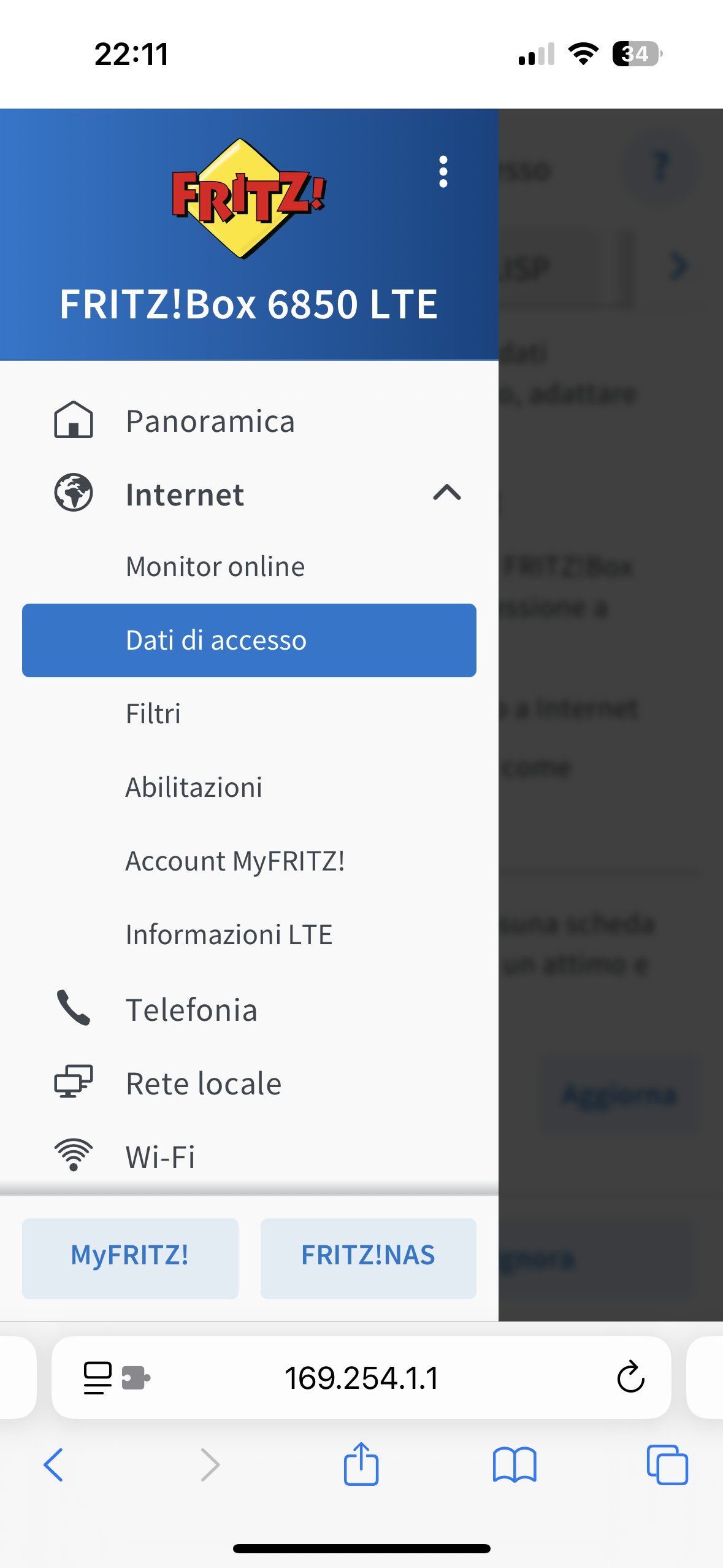The image size is (723, 1568).
Task: Go to Informazioni LTE
Action: tap(229, 934)
